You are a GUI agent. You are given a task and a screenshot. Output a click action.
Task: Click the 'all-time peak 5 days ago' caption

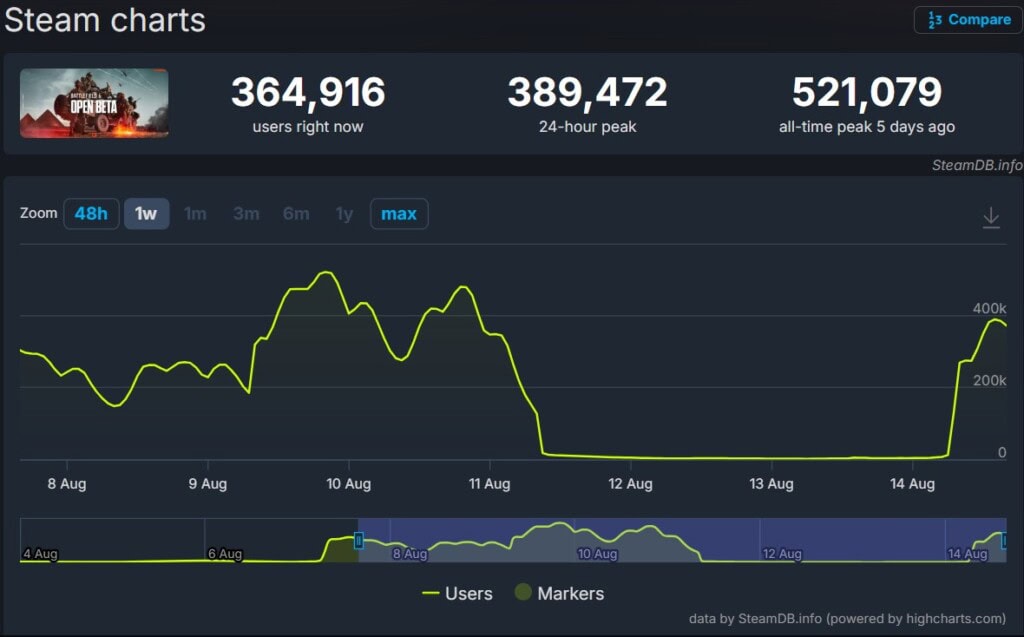click(867, 127)
